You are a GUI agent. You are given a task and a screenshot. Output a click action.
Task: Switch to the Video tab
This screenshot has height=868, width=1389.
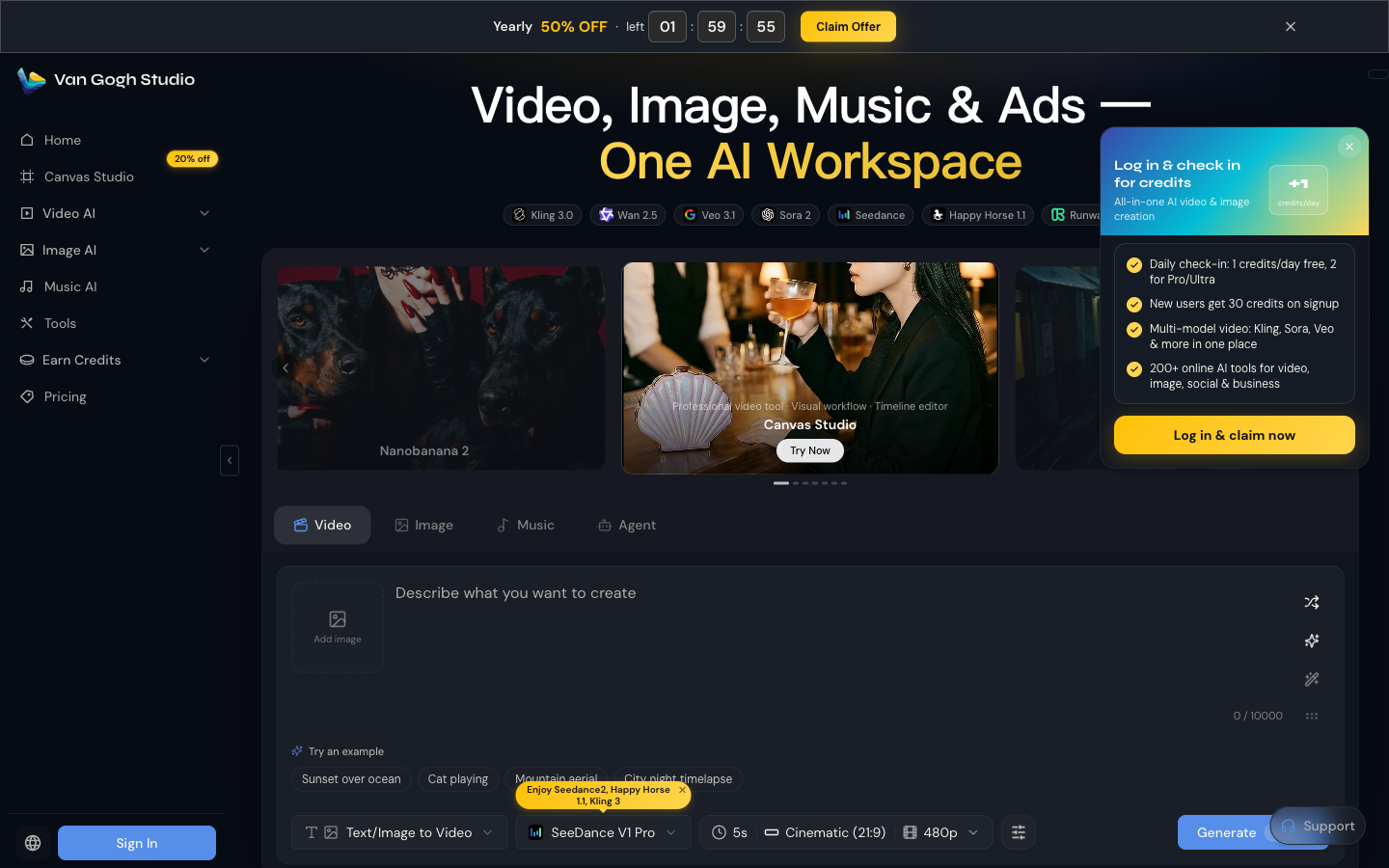pos(322,525)
